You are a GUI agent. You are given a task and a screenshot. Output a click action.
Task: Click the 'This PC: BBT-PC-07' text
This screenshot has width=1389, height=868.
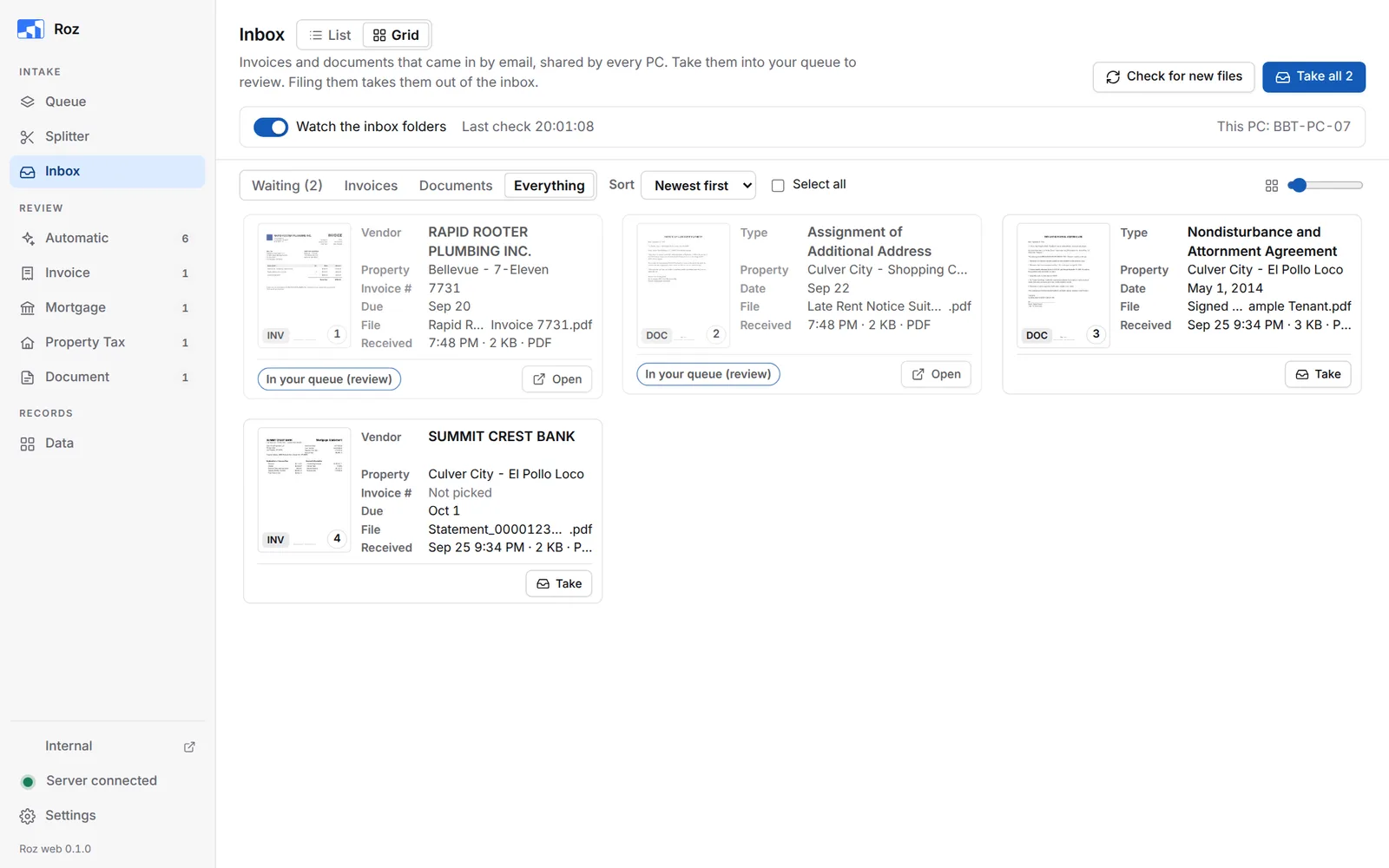pyautogui.click(x=1283, y=127)
